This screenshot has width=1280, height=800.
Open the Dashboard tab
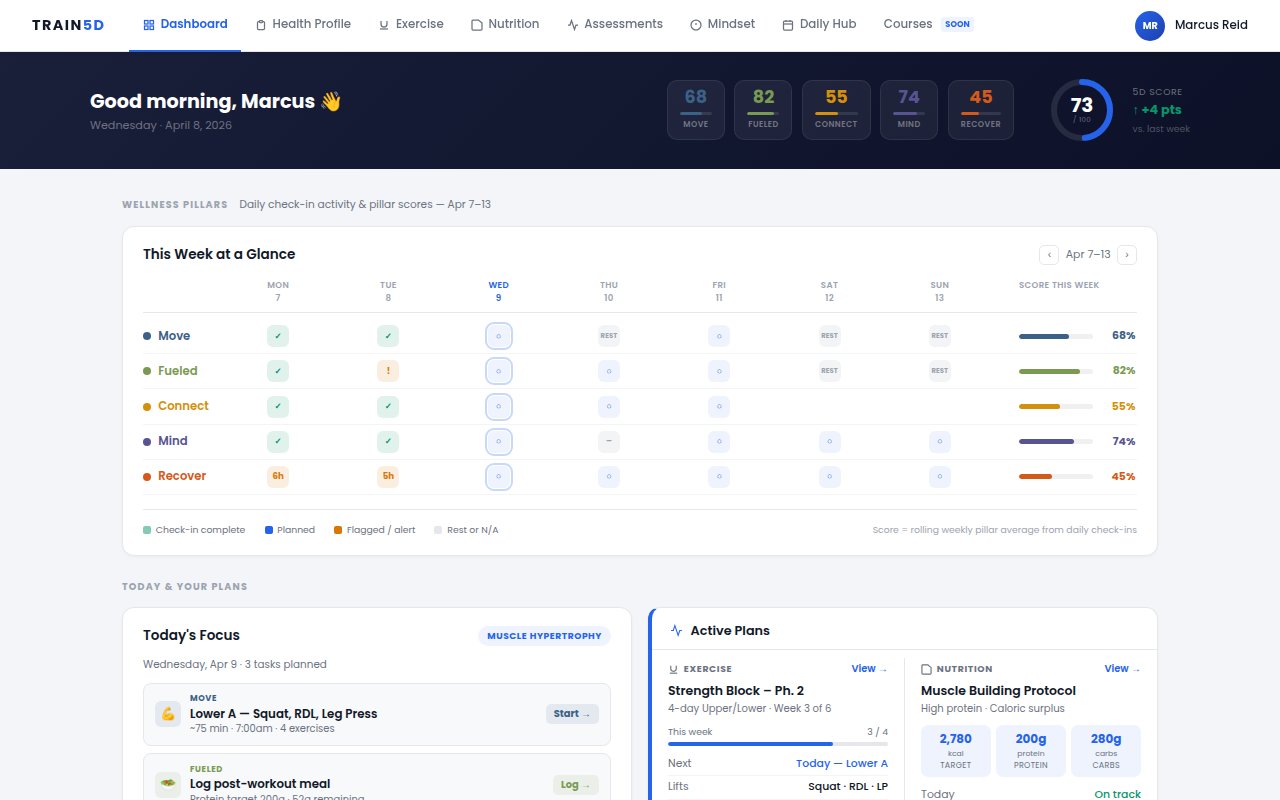185,24
